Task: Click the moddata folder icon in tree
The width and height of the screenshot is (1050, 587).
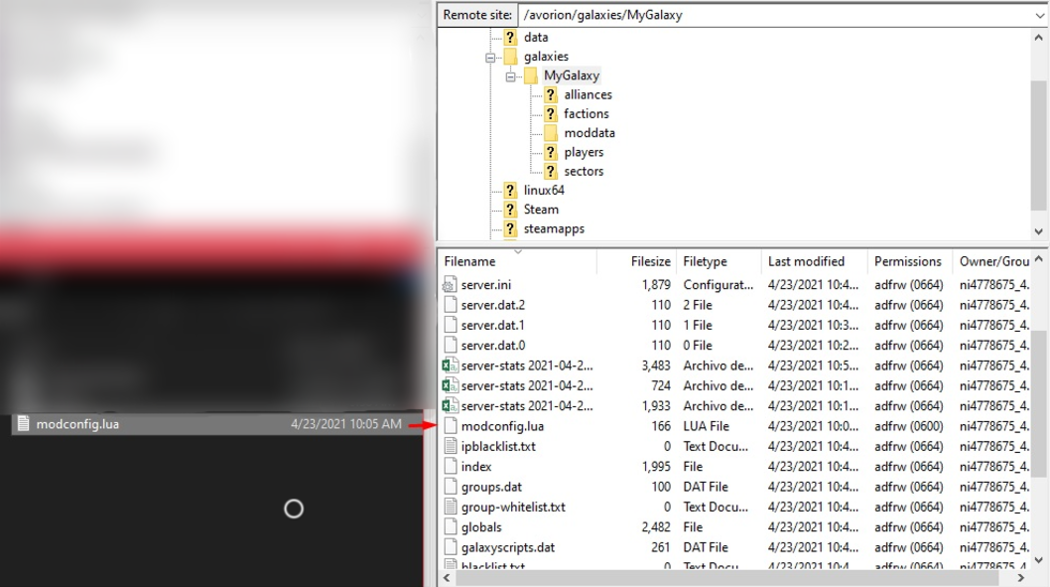Action: [x=550, y=133]
